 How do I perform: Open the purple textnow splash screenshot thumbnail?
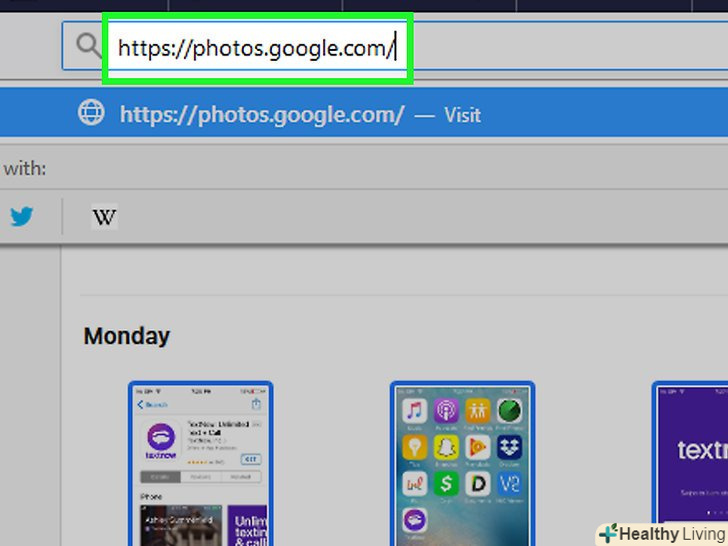pyautogui.click(x=690, y=463)
